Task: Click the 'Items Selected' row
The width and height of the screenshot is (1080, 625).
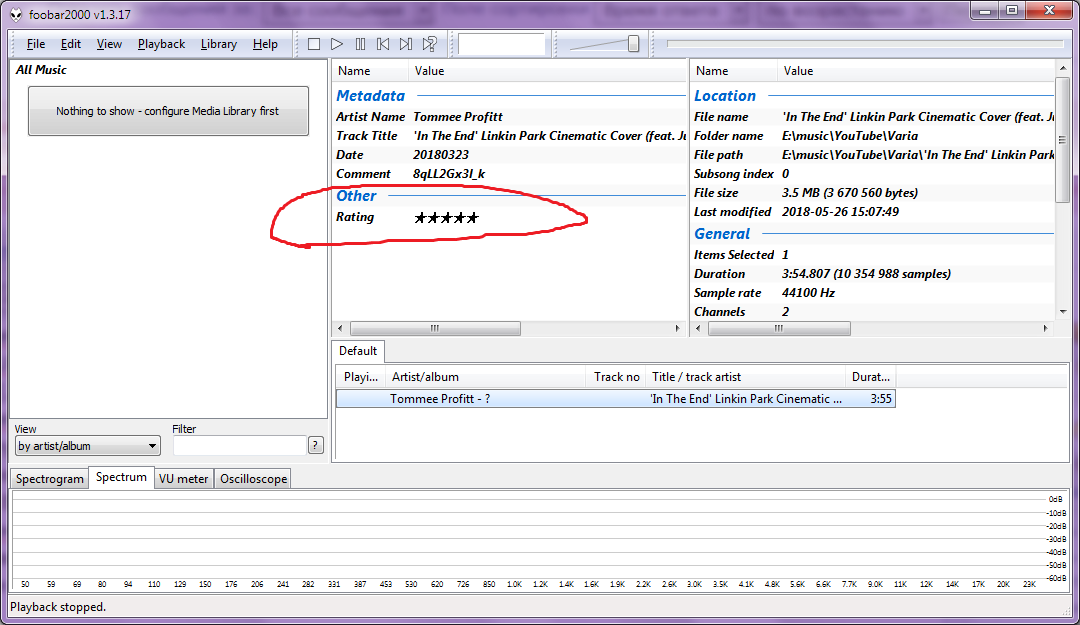Action: [873, 255]
